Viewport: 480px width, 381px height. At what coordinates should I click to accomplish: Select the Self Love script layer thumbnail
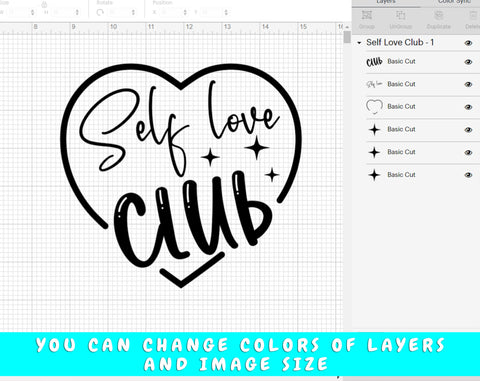tap(374, 84)
